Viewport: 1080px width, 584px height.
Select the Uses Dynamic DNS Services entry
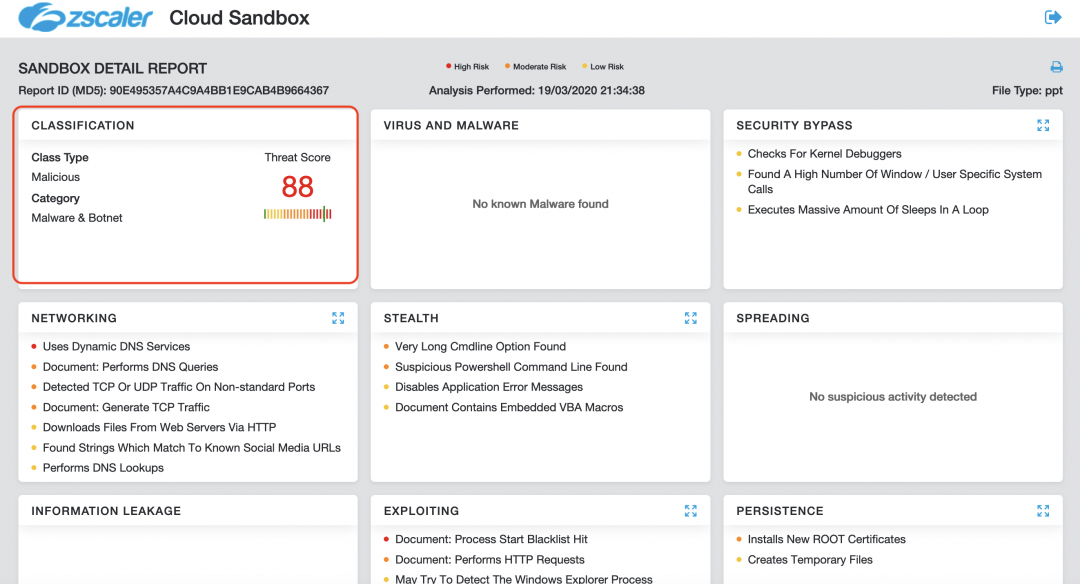116,347
